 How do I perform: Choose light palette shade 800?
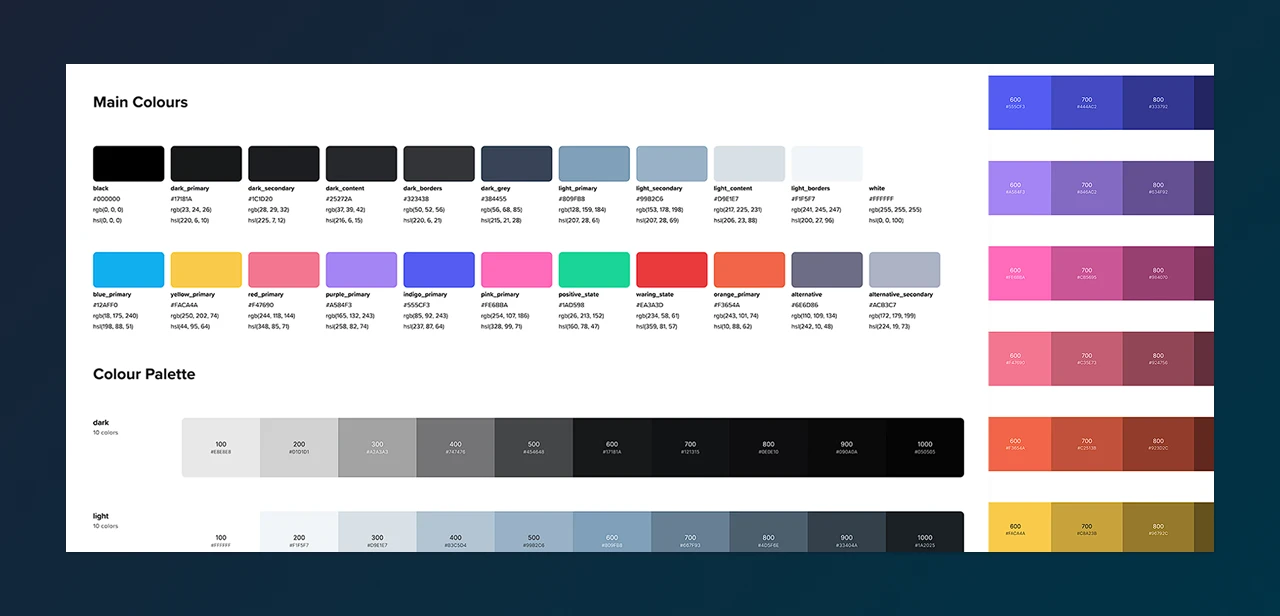(x=768, y=532)
